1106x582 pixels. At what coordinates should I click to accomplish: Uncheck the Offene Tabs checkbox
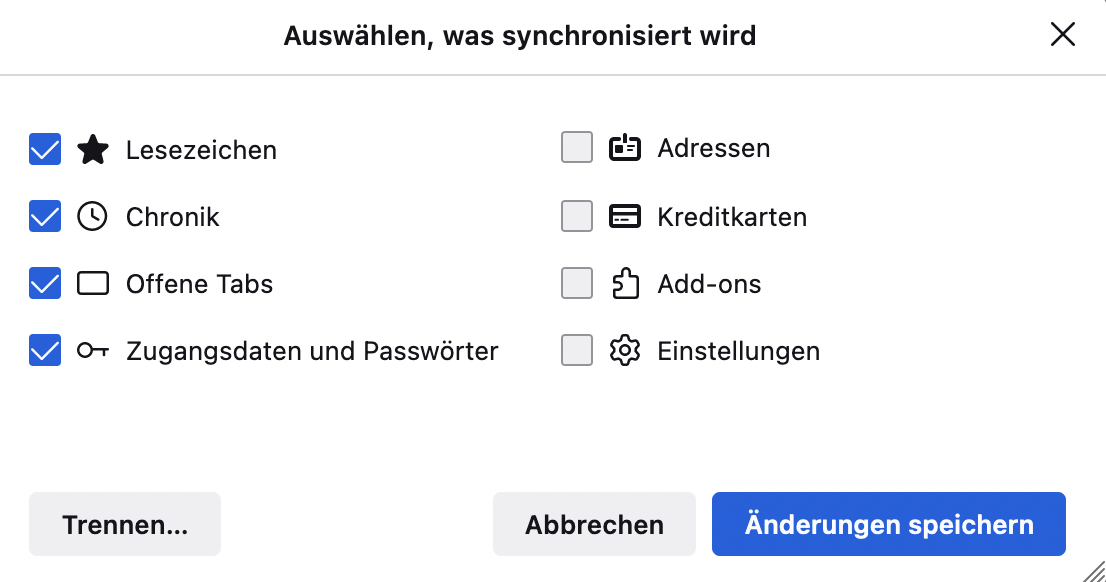[x=45, y=284]
